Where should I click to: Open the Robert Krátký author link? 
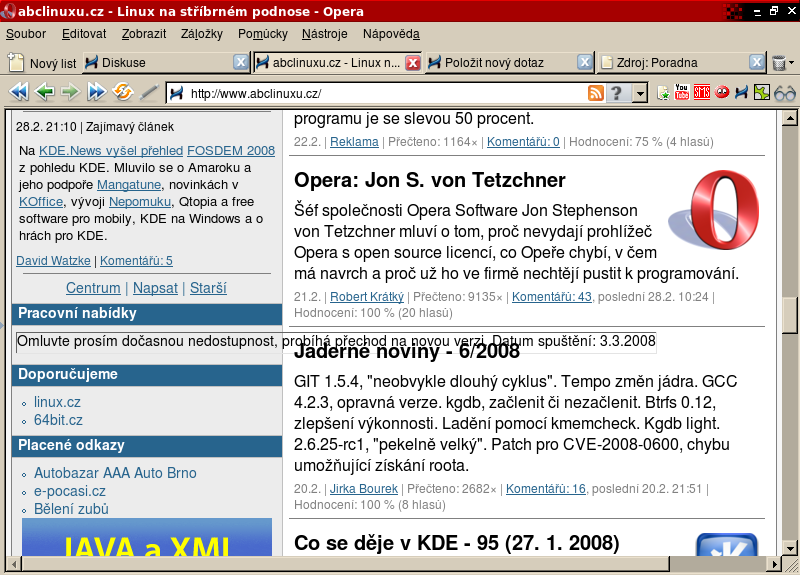[x=367, y=296]
